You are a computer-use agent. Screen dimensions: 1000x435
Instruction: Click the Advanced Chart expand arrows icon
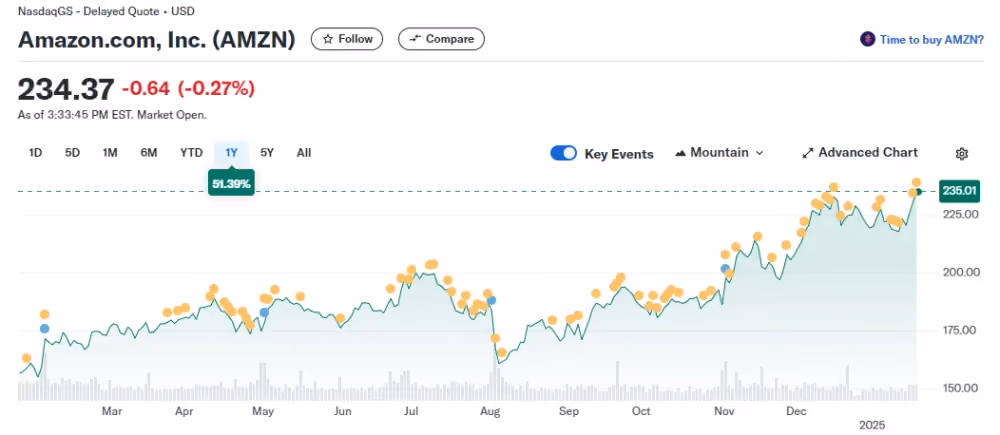pos(807,153)
